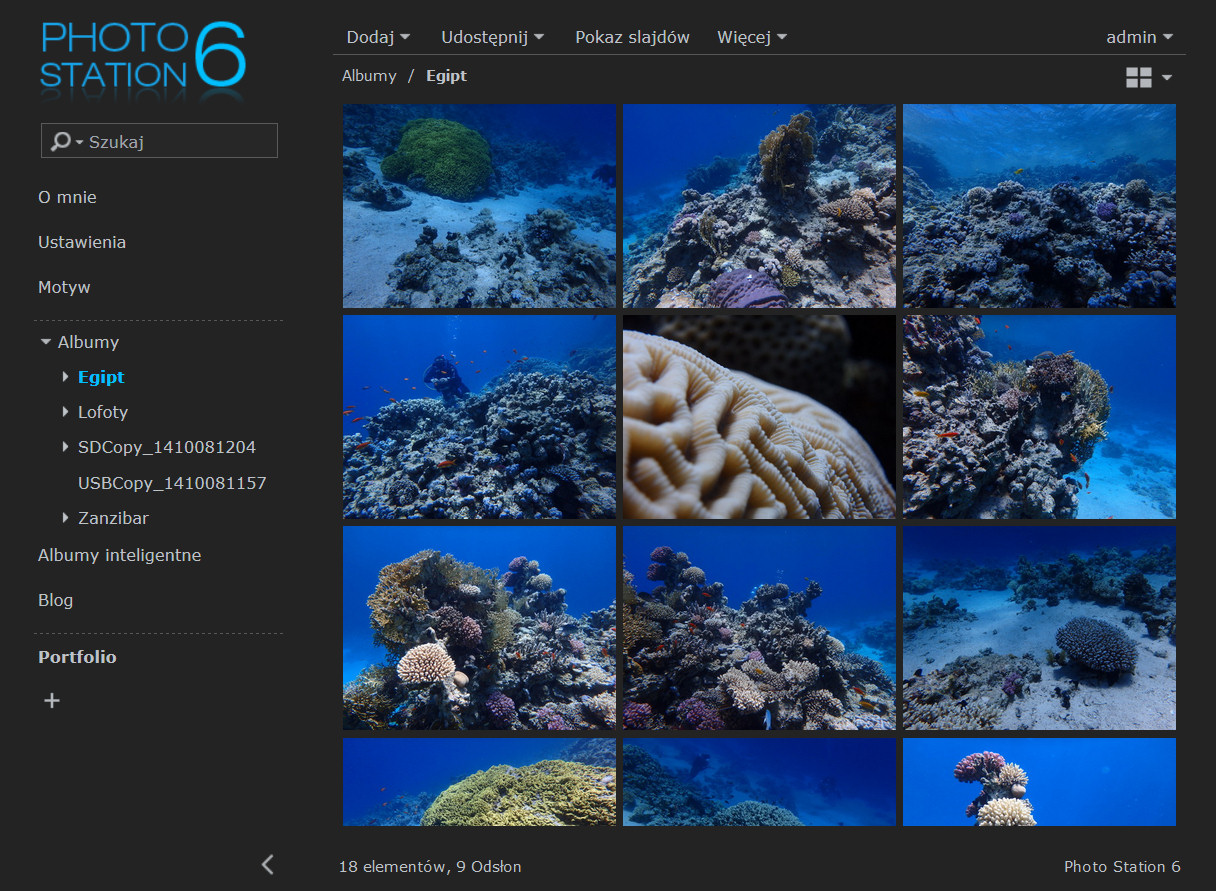Screen dimensions: 1216x891
Task: Start Pokaz slajdów slideshow
Action: coord(632,37)
